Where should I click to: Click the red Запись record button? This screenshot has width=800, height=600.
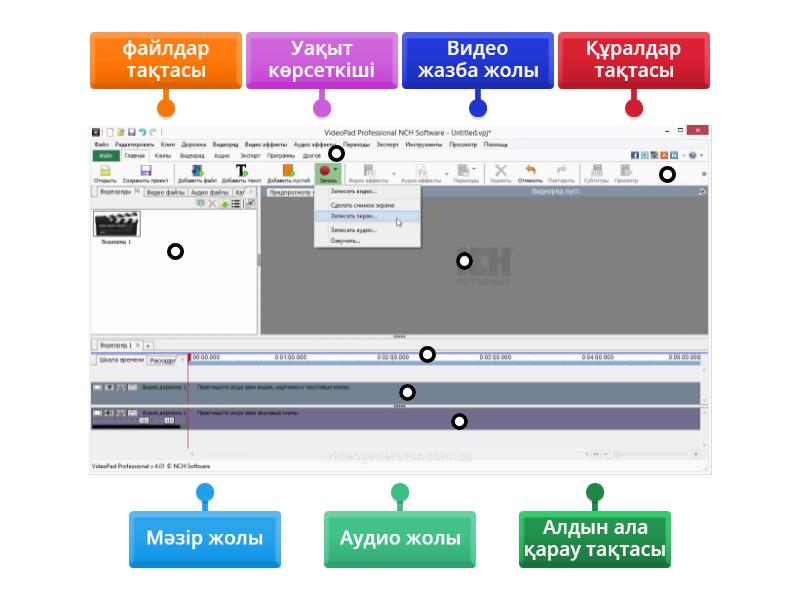(x=324, y=171)
